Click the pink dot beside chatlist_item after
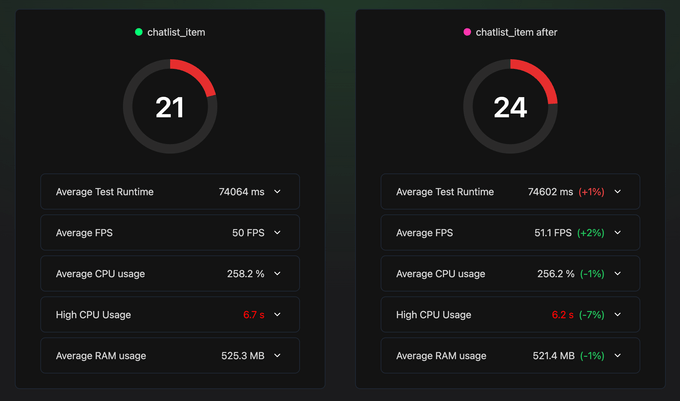 coord(467,32)
